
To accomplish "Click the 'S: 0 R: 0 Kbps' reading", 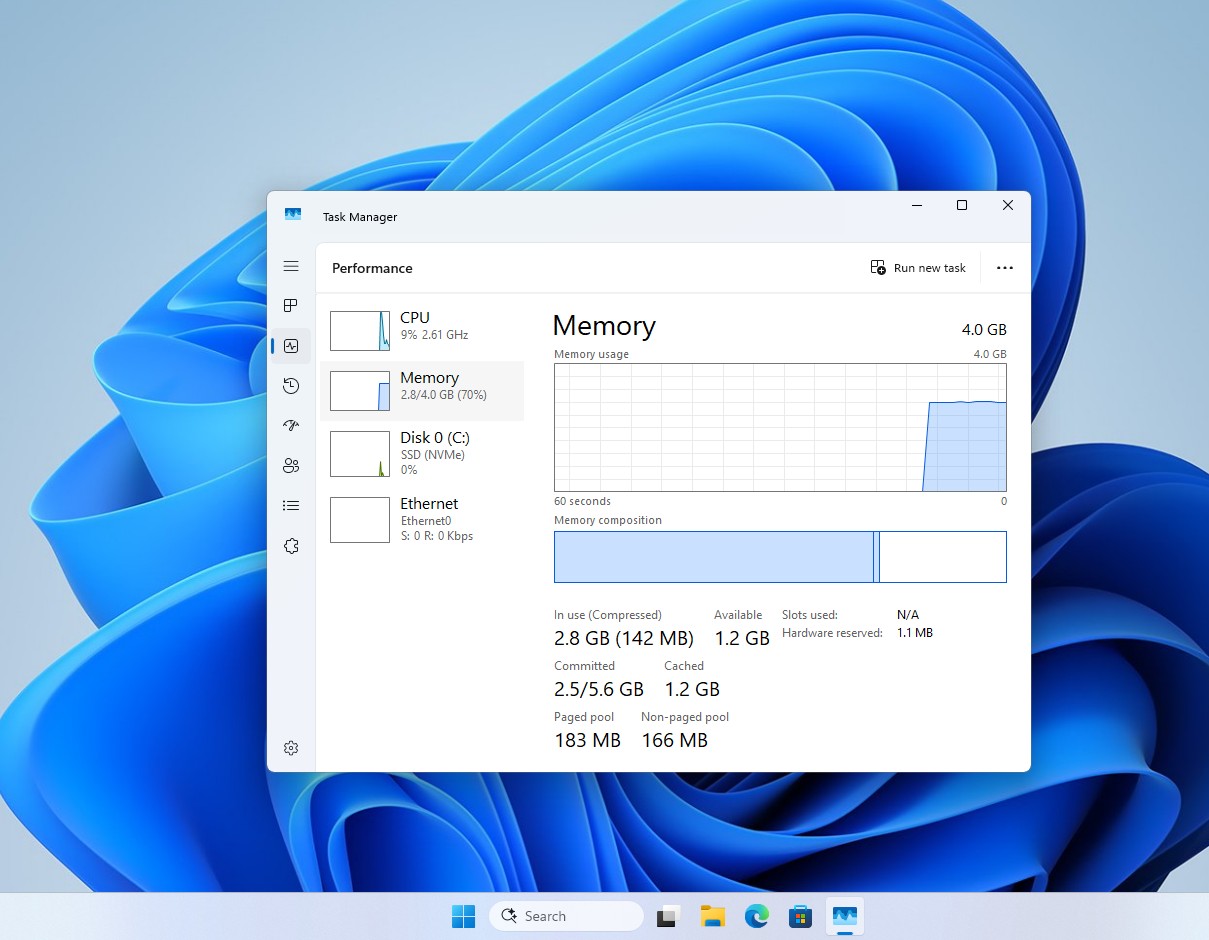I will pyautogui.click(x=437, y=536).
